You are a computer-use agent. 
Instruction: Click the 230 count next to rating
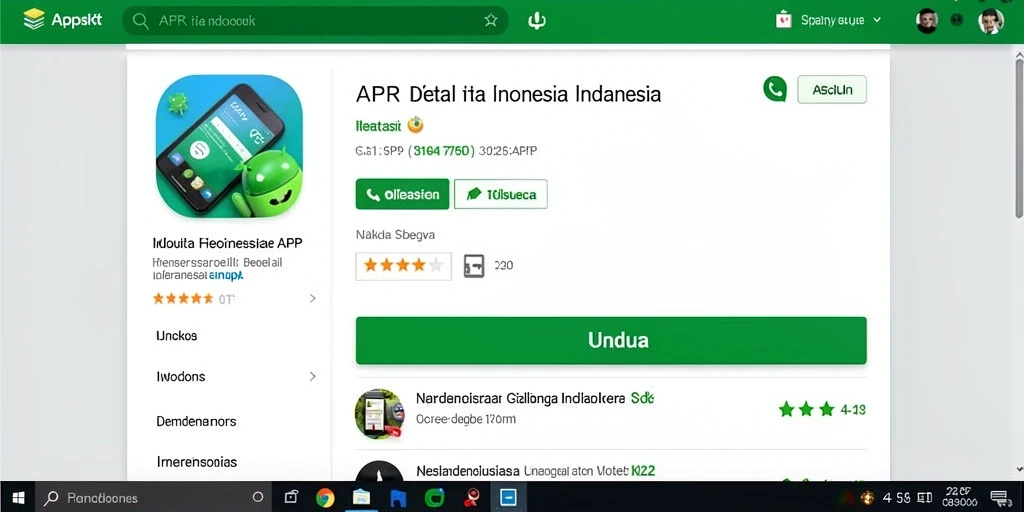(x=504, y=266)
